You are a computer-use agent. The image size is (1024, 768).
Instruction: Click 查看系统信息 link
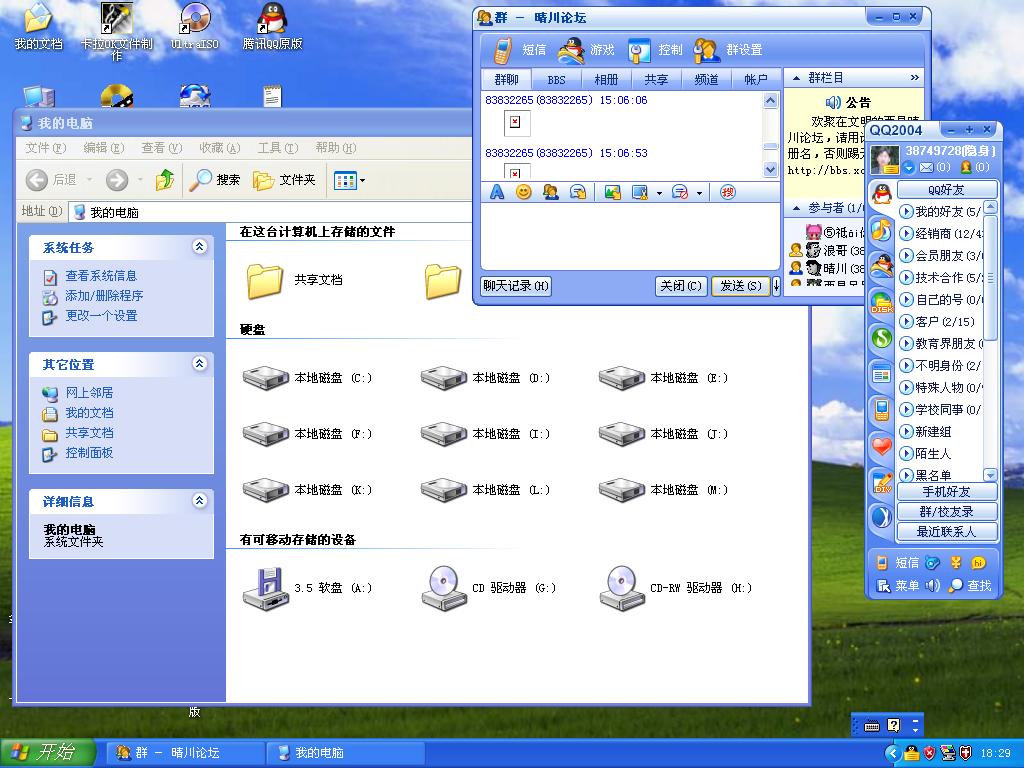(101, 276)
